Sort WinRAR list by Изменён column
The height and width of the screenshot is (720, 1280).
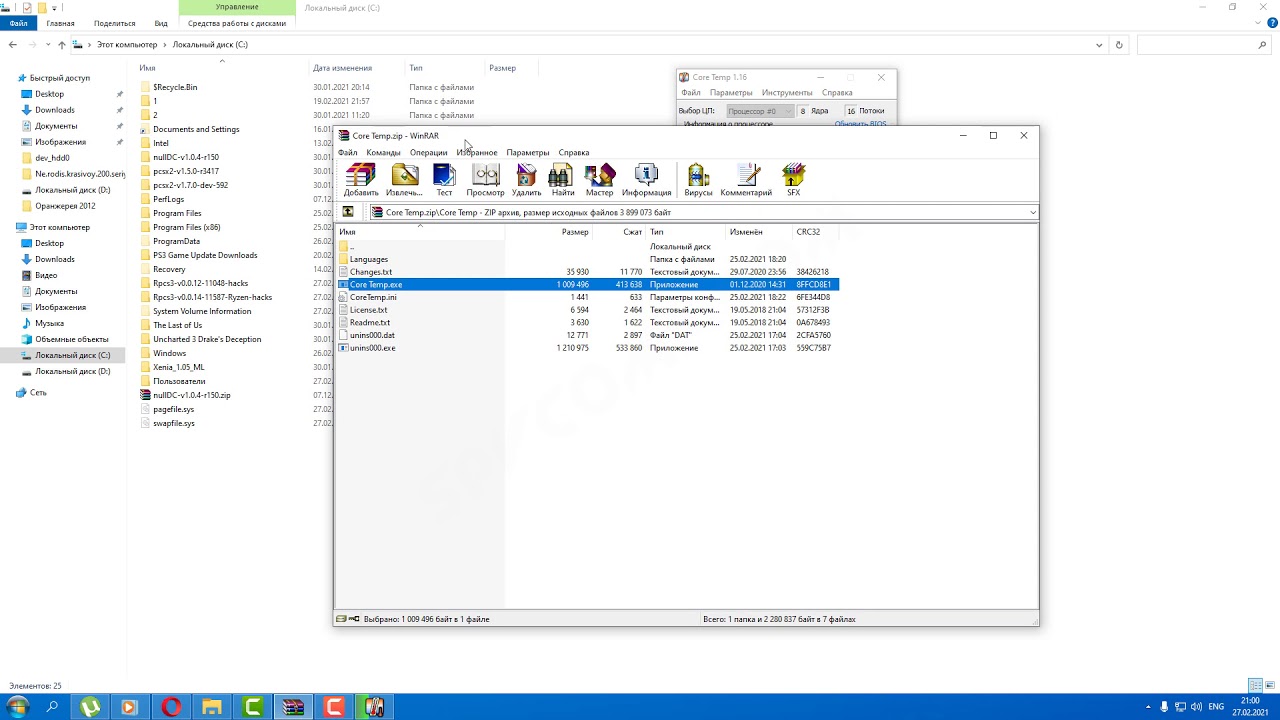pyautogui.click(x=759, y=232)
